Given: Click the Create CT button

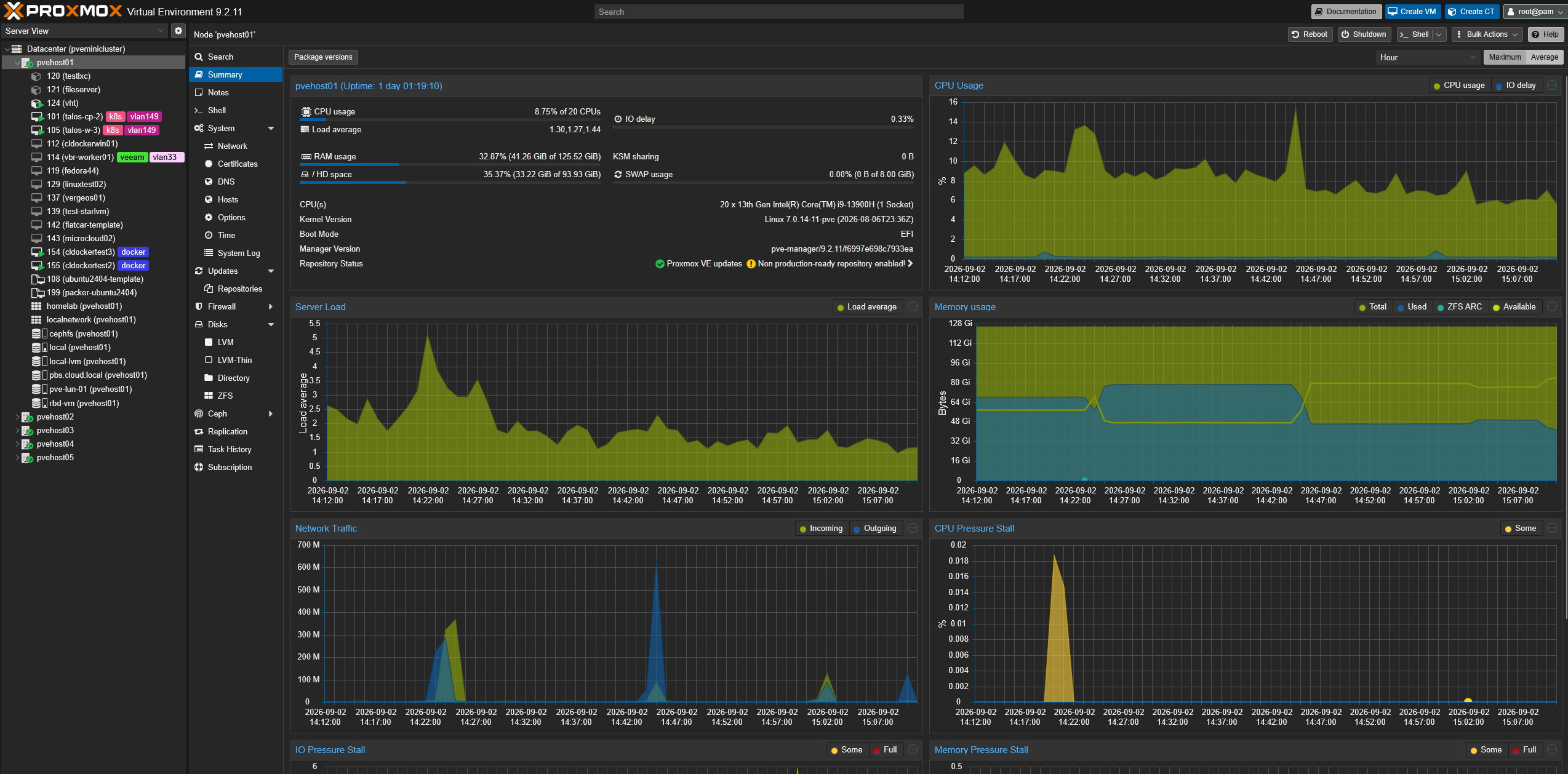Looking at the screenshot, I should click(1471, 12).
